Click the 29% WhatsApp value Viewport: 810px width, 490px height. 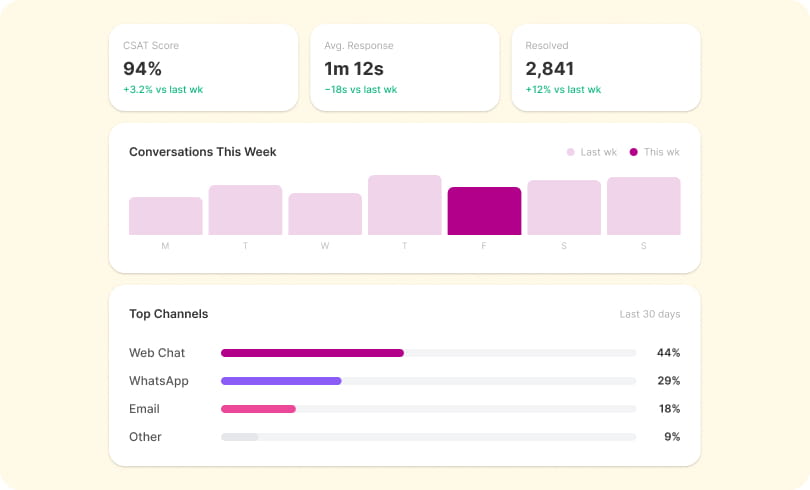[x=669, y=381]
